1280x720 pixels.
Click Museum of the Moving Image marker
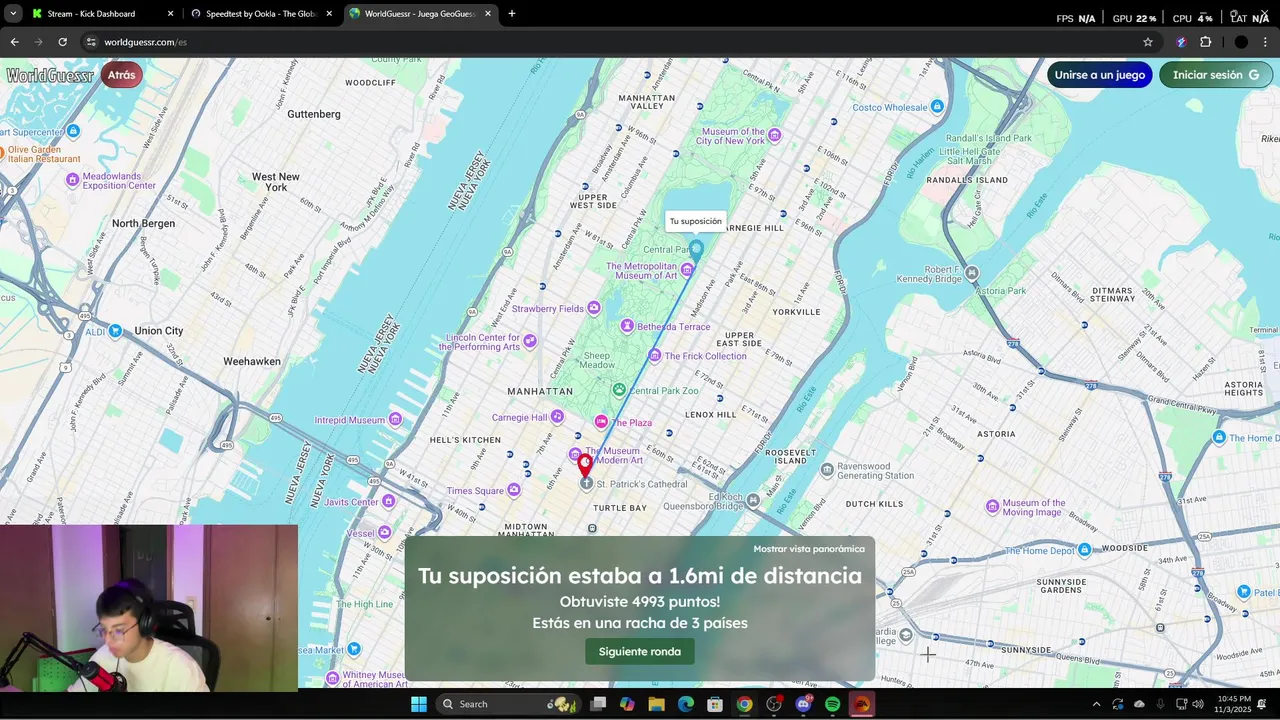[992, 507]
